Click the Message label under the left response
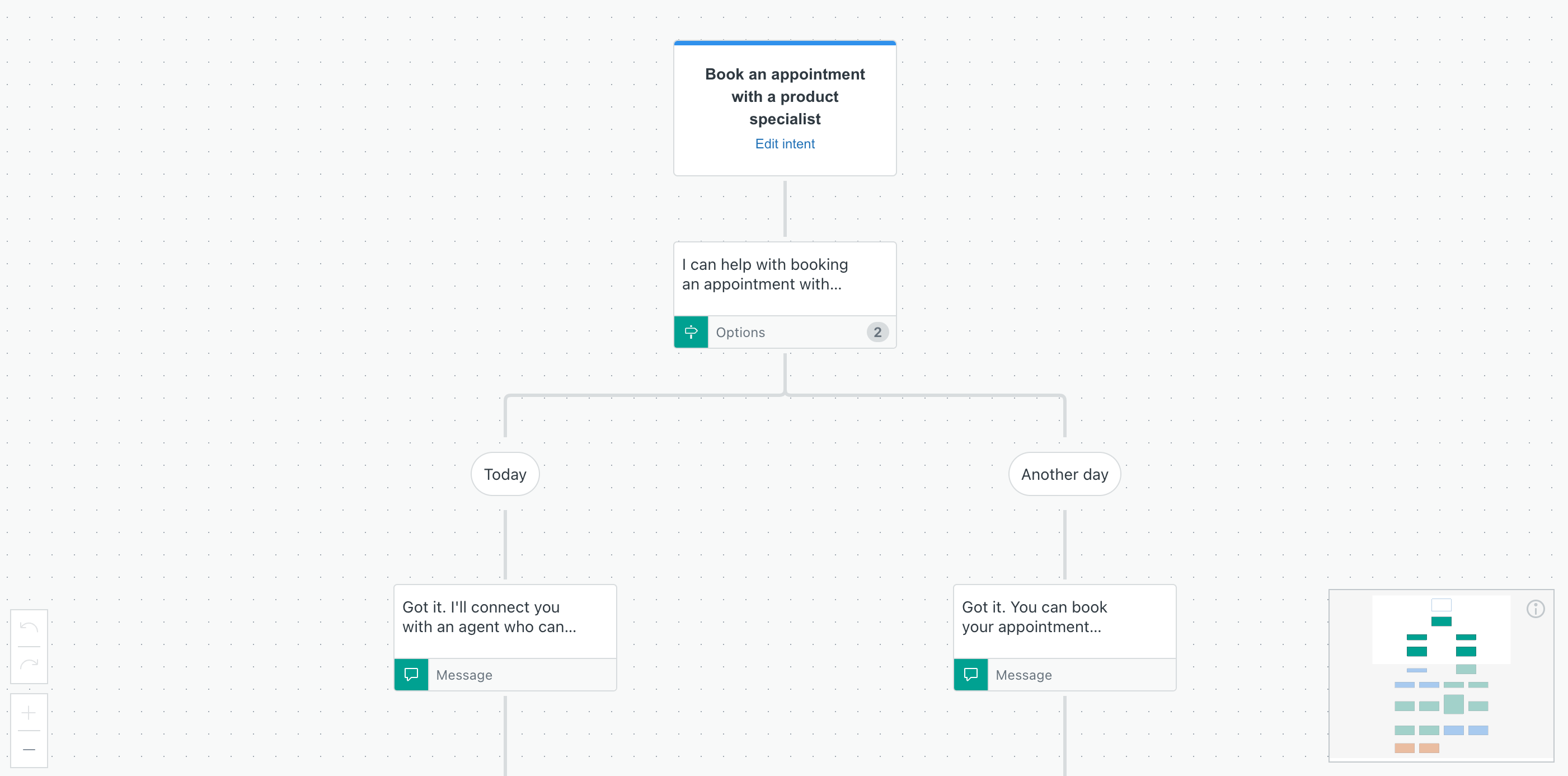 click(x=464, y=674)
